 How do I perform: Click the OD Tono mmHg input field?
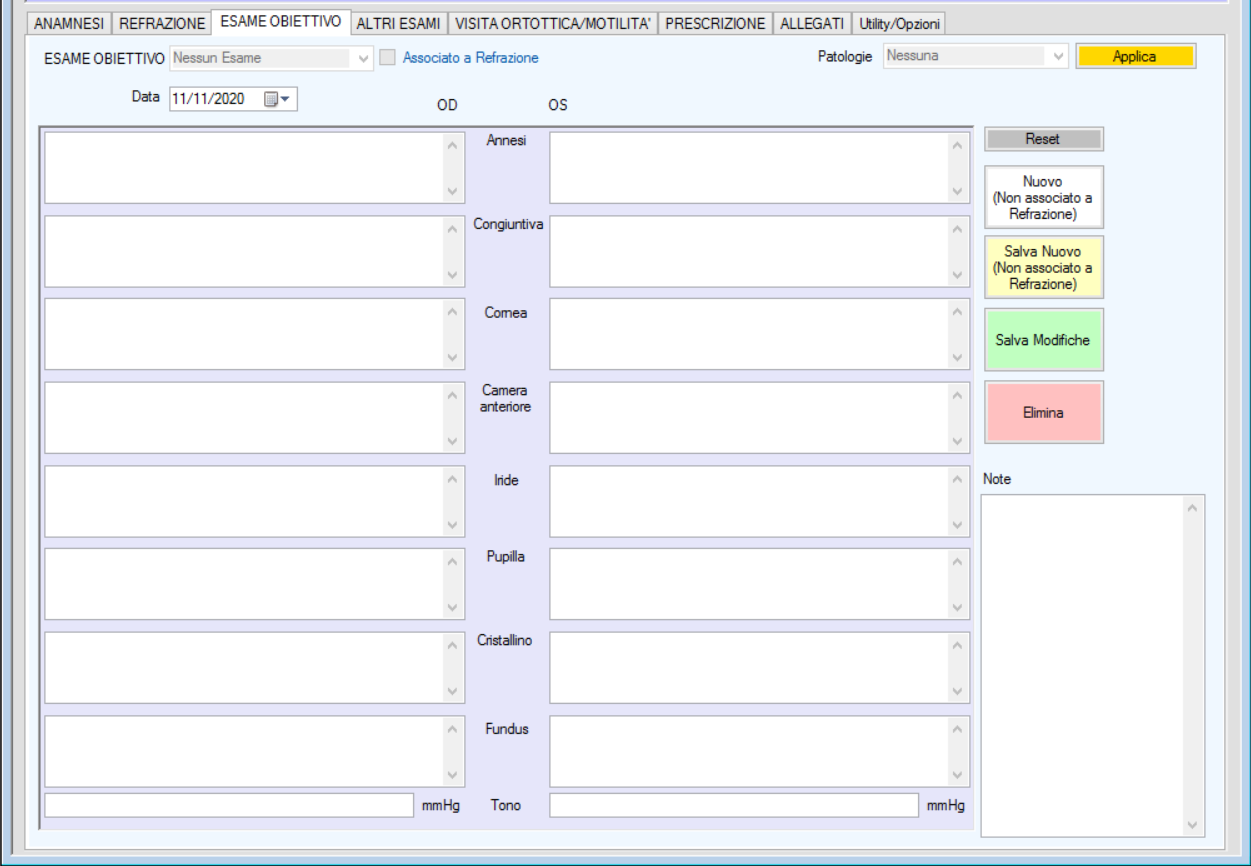(228, 806)
